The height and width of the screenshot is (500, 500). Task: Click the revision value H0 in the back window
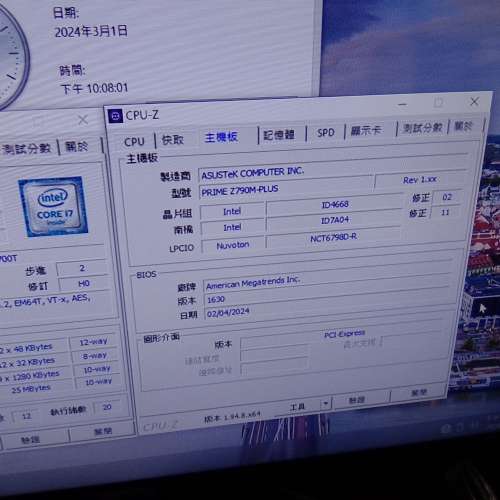pos(83,284)
